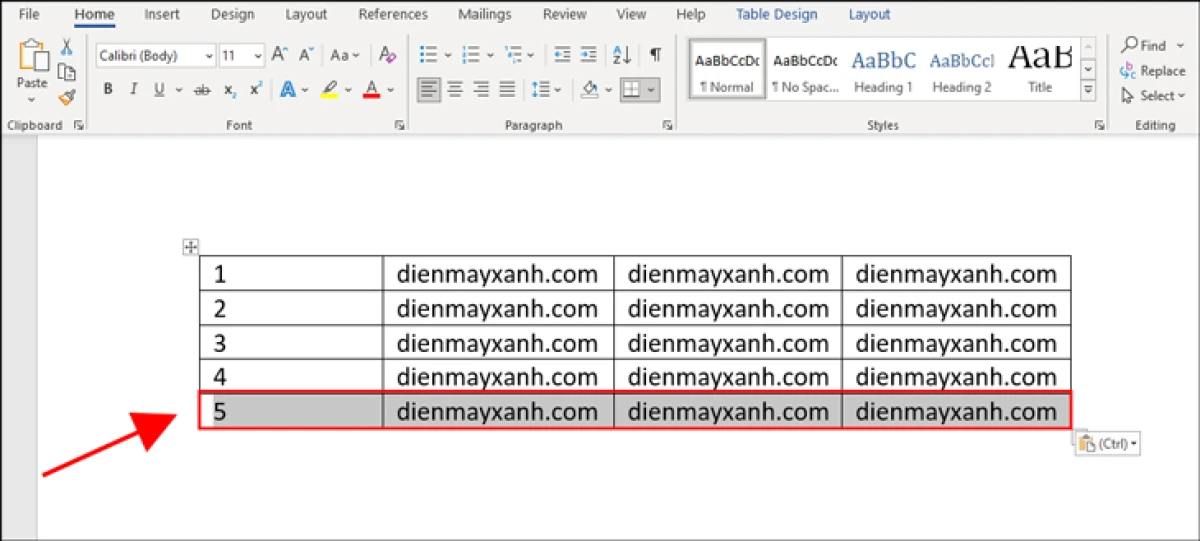Apply the Normal style
The height and width of the screenshot is (541, 1200).
point(727,69)
